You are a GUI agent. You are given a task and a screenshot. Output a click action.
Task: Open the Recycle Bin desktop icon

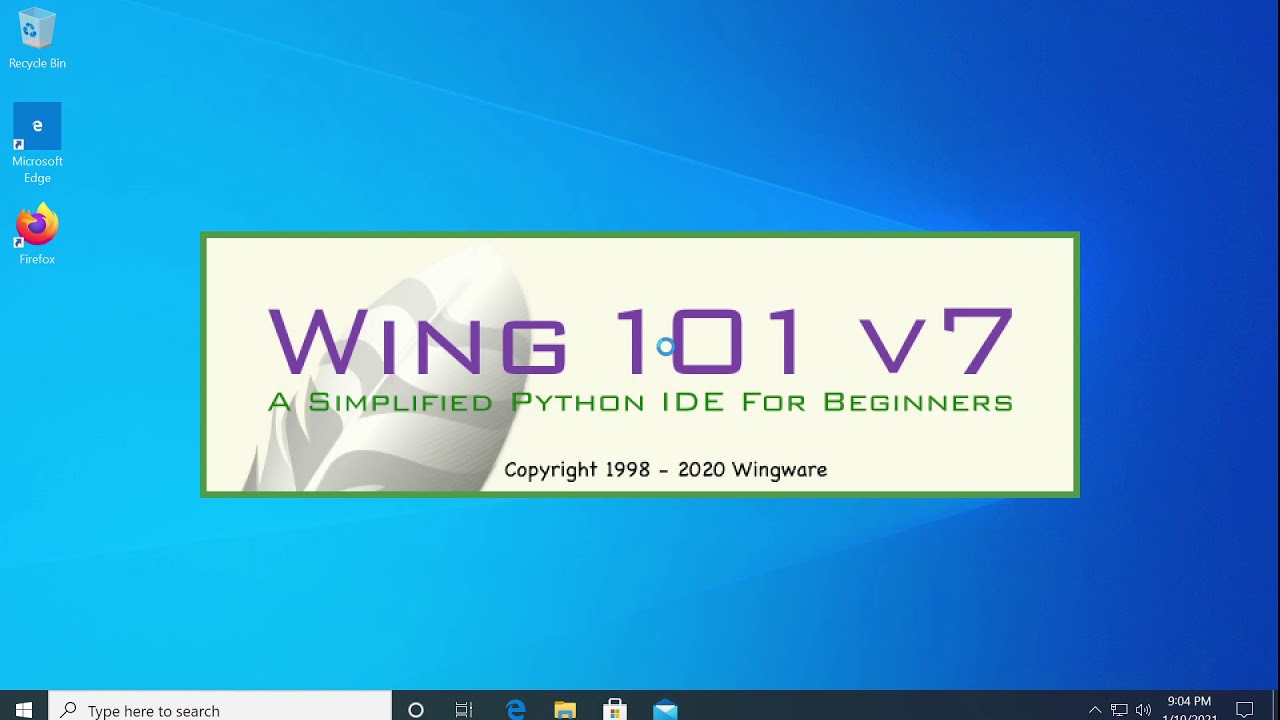click(x=37, y=38)
